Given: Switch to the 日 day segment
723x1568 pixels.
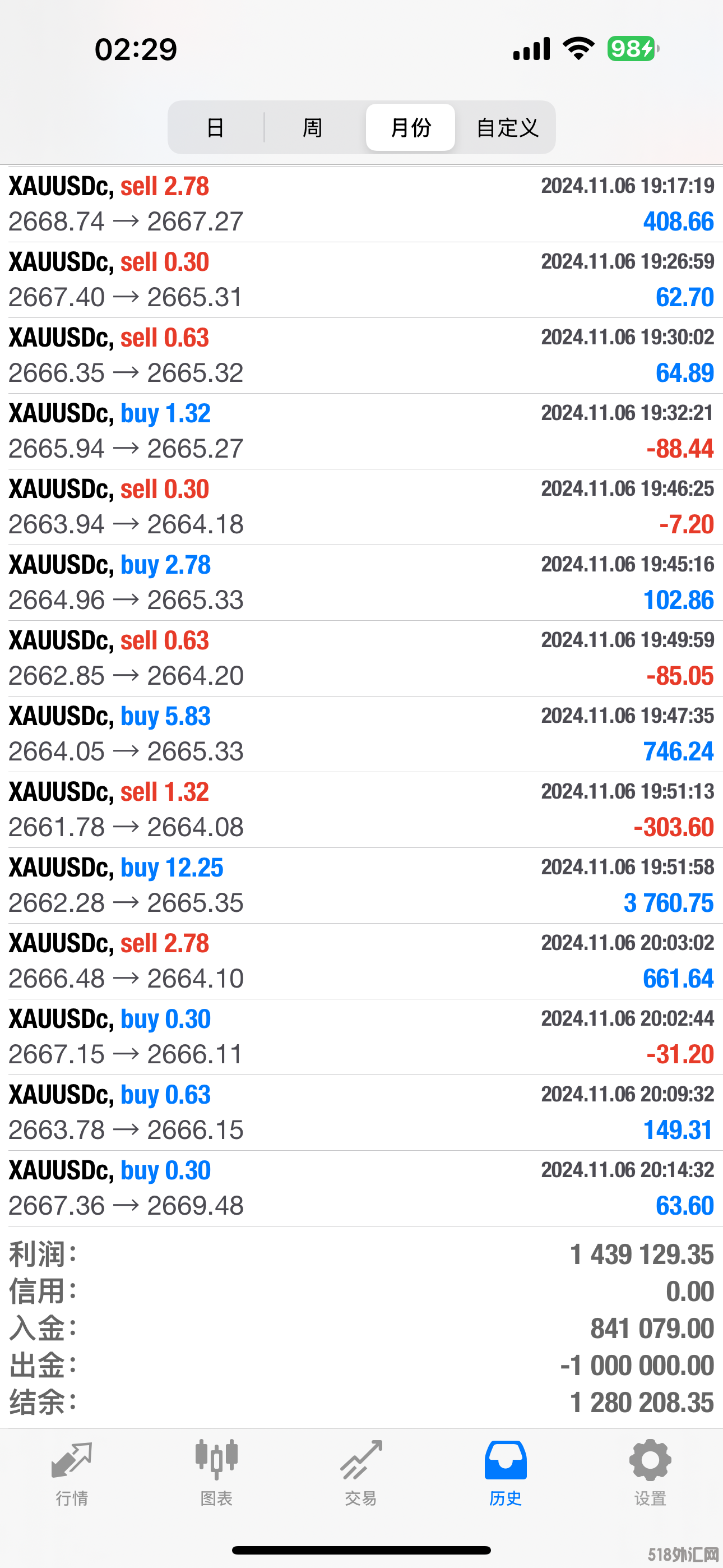Looking at the screenshot, I should 215,128.
